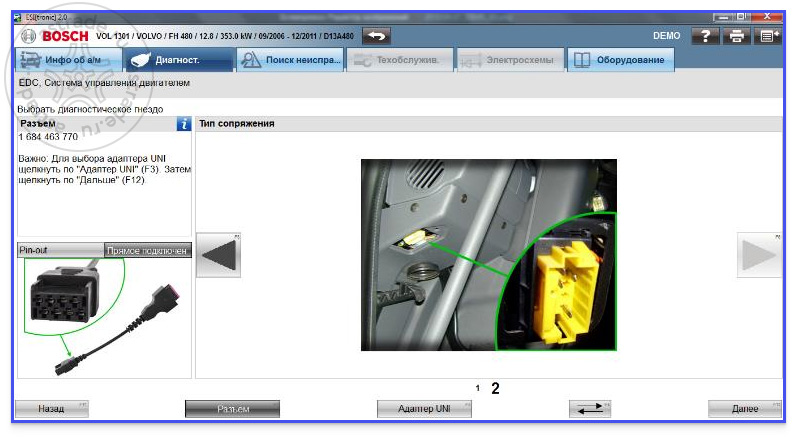Click the Разъем button at bottom
Viewport: 799px width, 437px height.
pos(232,408)
